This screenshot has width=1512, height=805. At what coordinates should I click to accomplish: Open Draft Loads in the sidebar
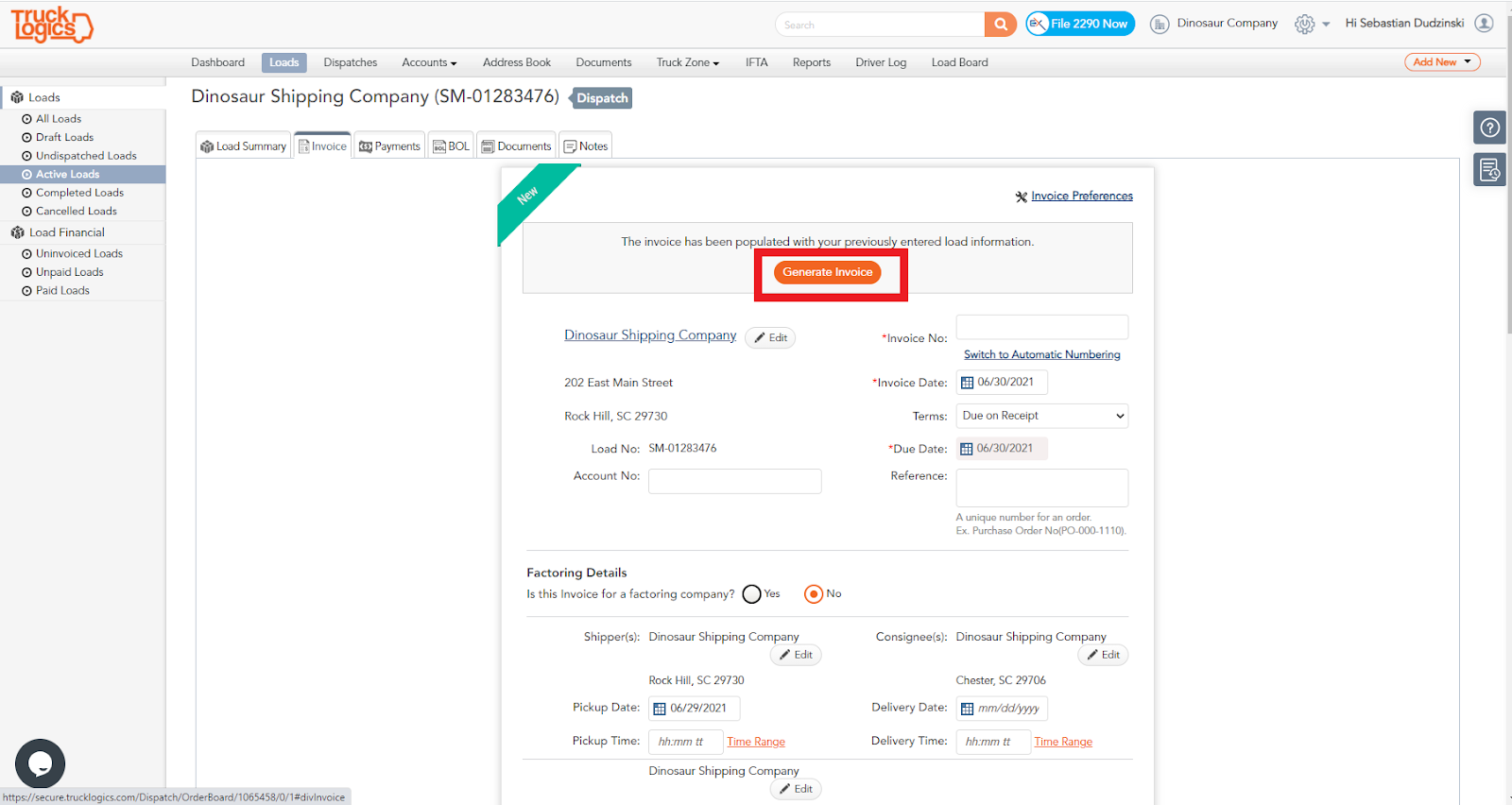[64, 138]
